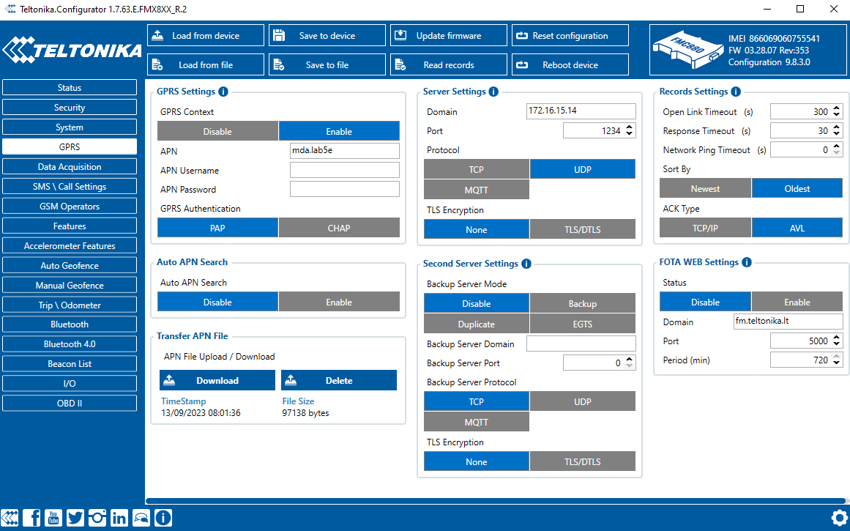
Task: Adjust the server Port 1234 stepper
Action: tap(629, 131)
